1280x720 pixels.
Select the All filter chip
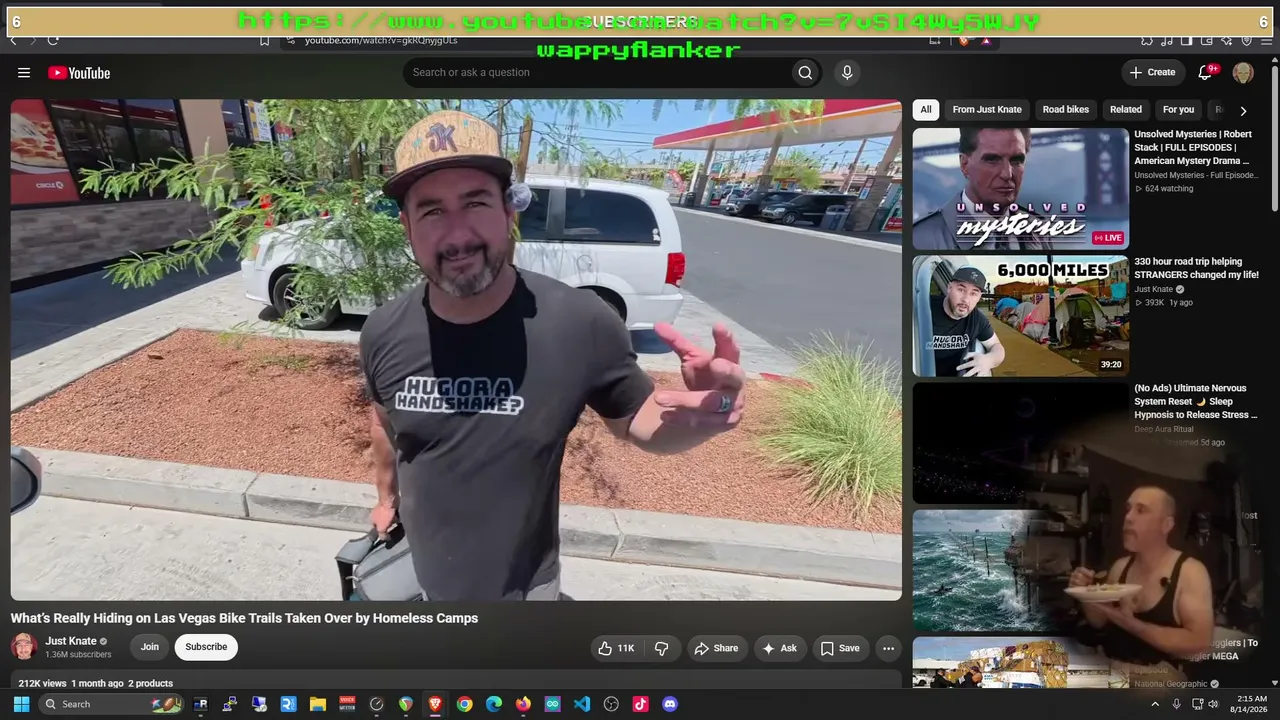[926, 110]
